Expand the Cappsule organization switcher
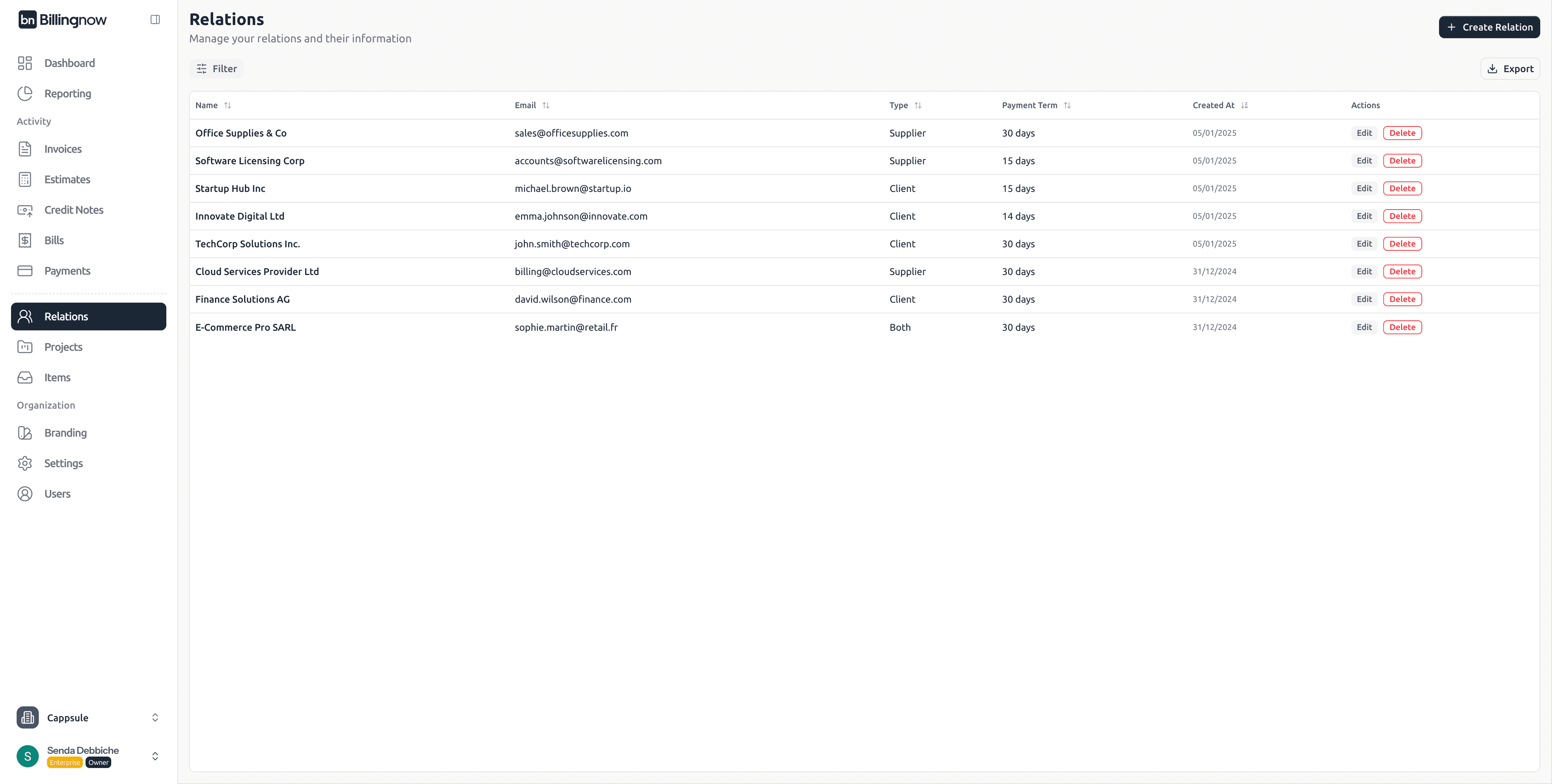 coord(155,717)
